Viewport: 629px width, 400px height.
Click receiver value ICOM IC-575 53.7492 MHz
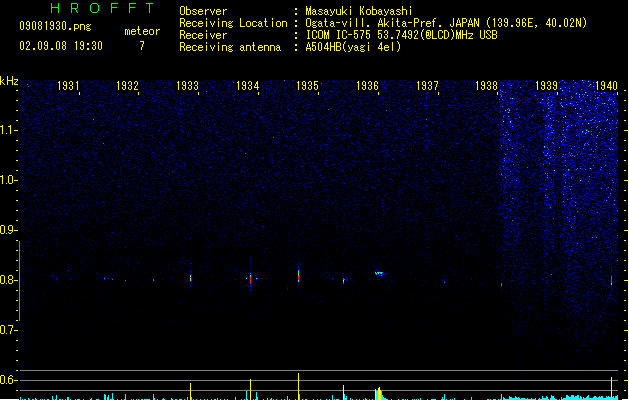pyautogui.click(x=402, y=35)
